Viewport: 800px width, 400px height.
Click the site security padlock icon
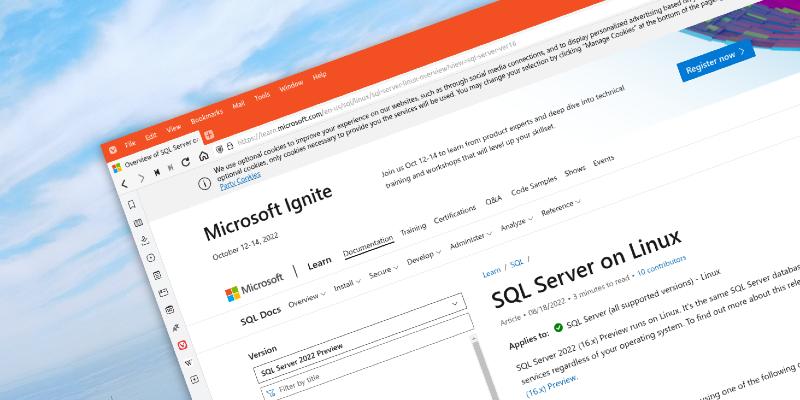[230, 146]
